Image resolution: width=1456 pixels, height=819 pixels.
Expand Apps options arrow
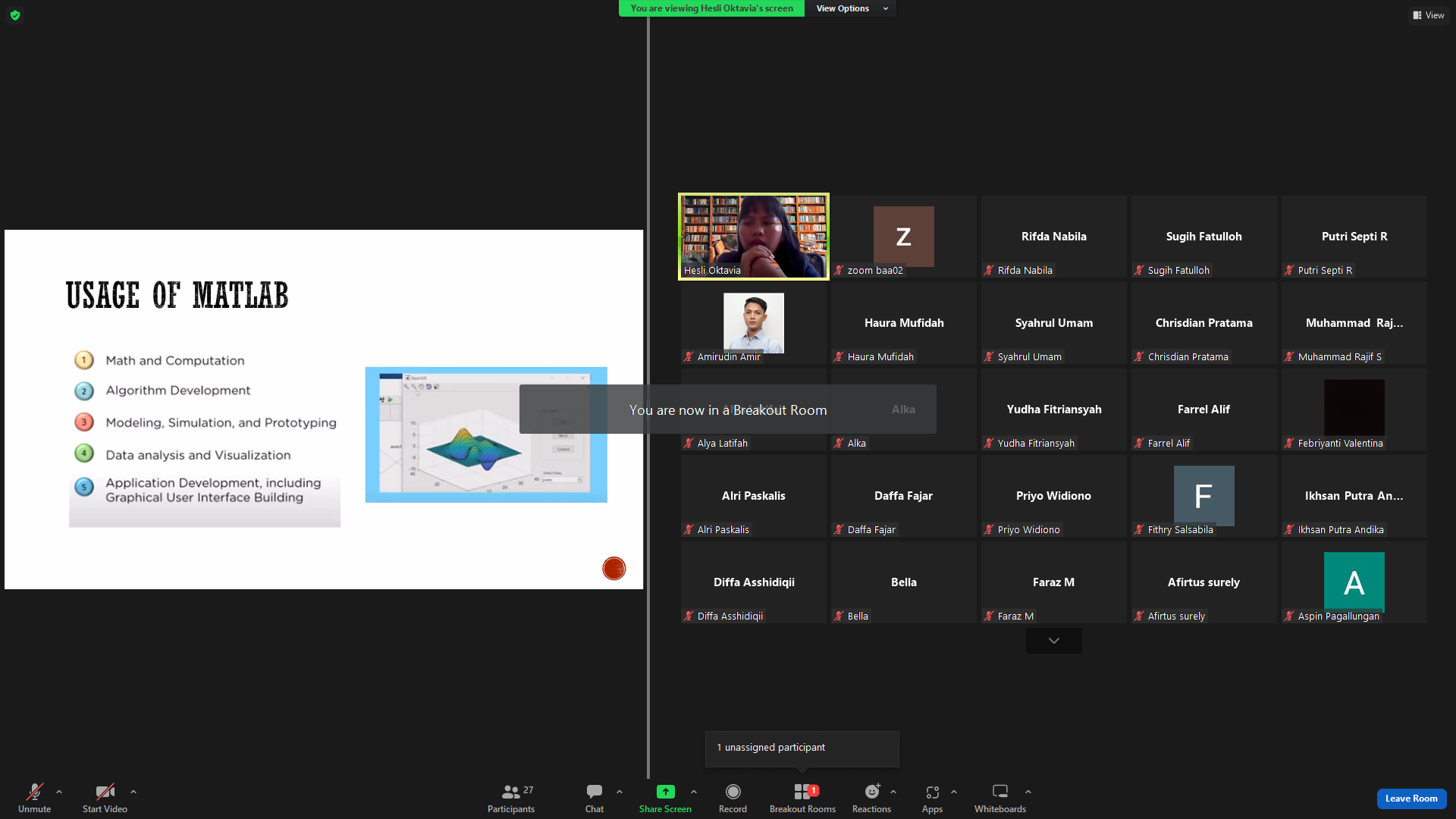point(954,792)
